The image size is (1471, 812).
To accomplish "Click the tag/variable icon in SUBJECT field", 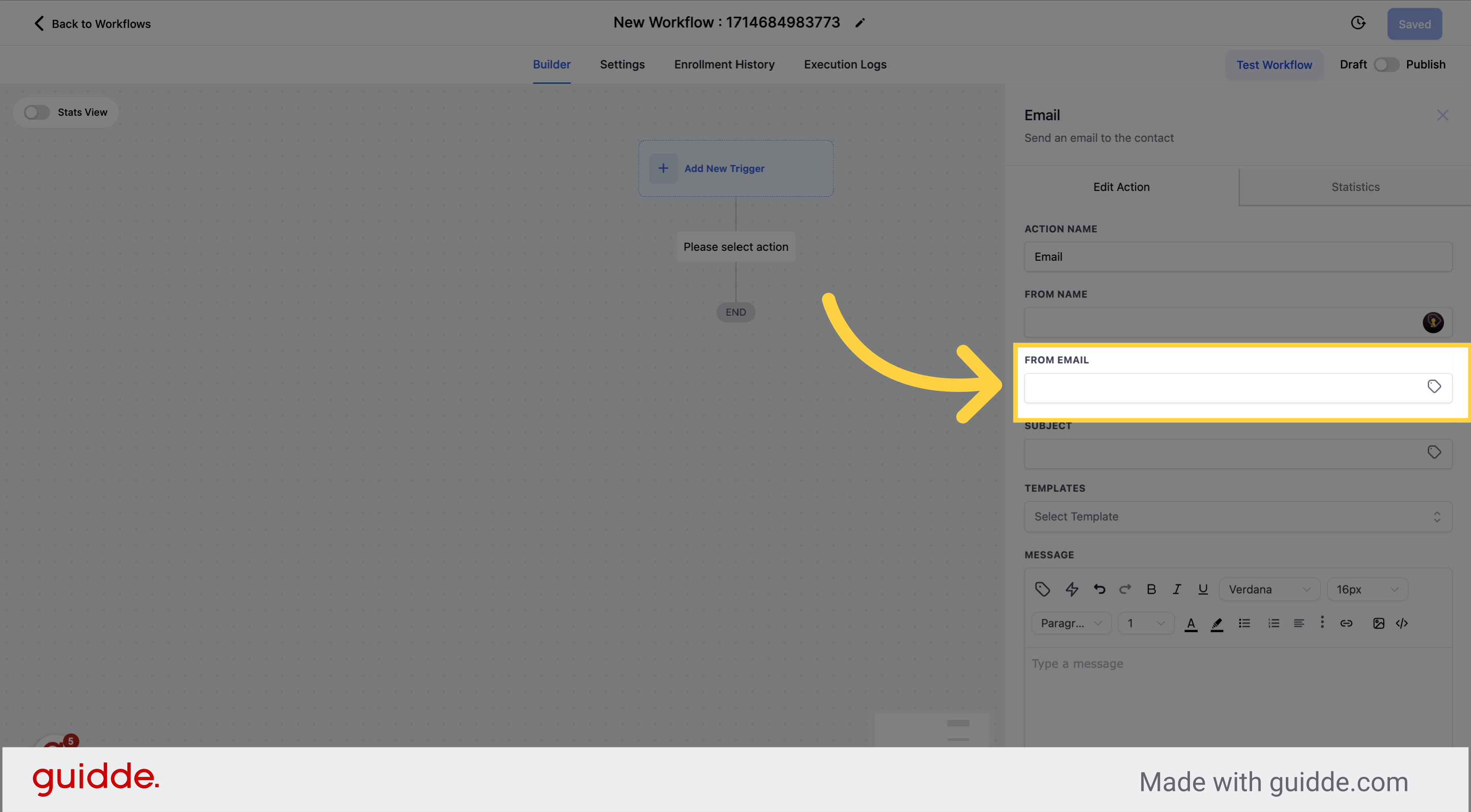I will point(1434,453).
